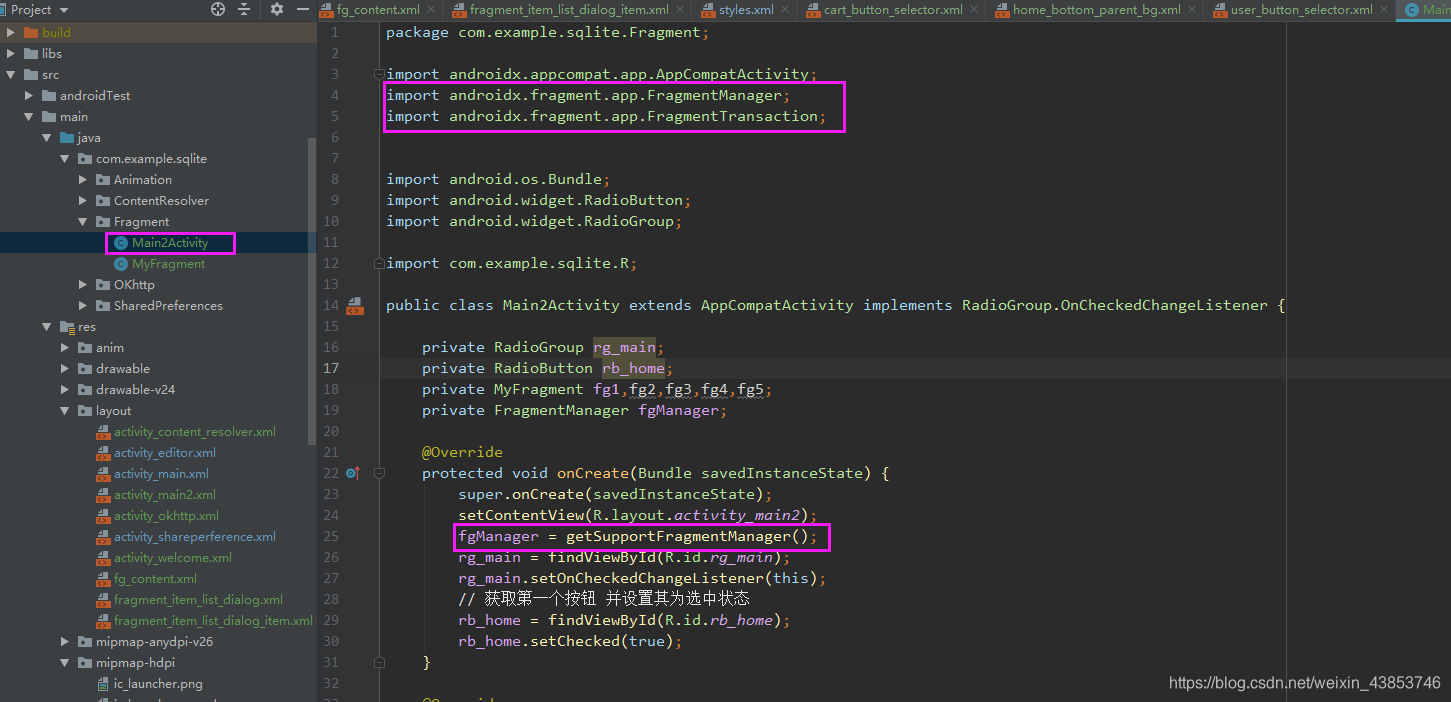Expand the OKhttp package arrow

83,285
